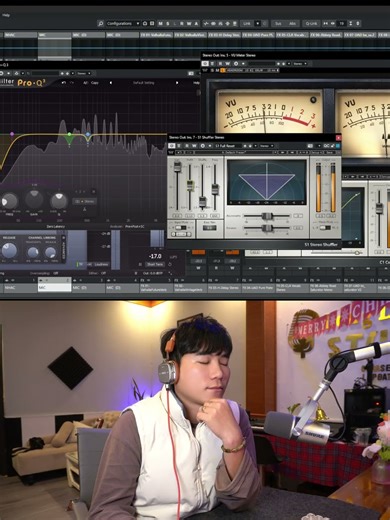Click the limiter Loudness button
This screenshot has width=390, height=520.
(x=101, y=264)
